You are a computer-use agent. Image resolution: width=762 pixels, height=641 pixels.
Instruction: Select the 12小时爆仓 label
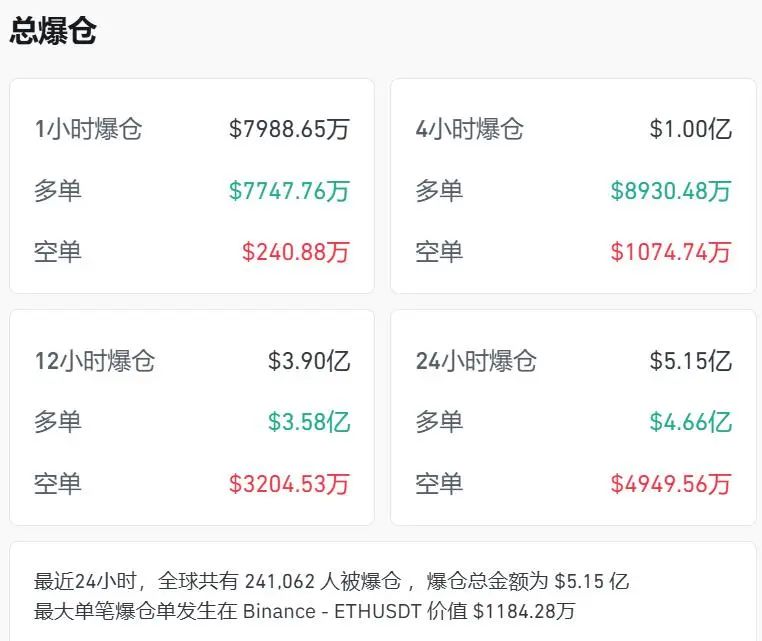pyautogui.click(x=95, y=361)
